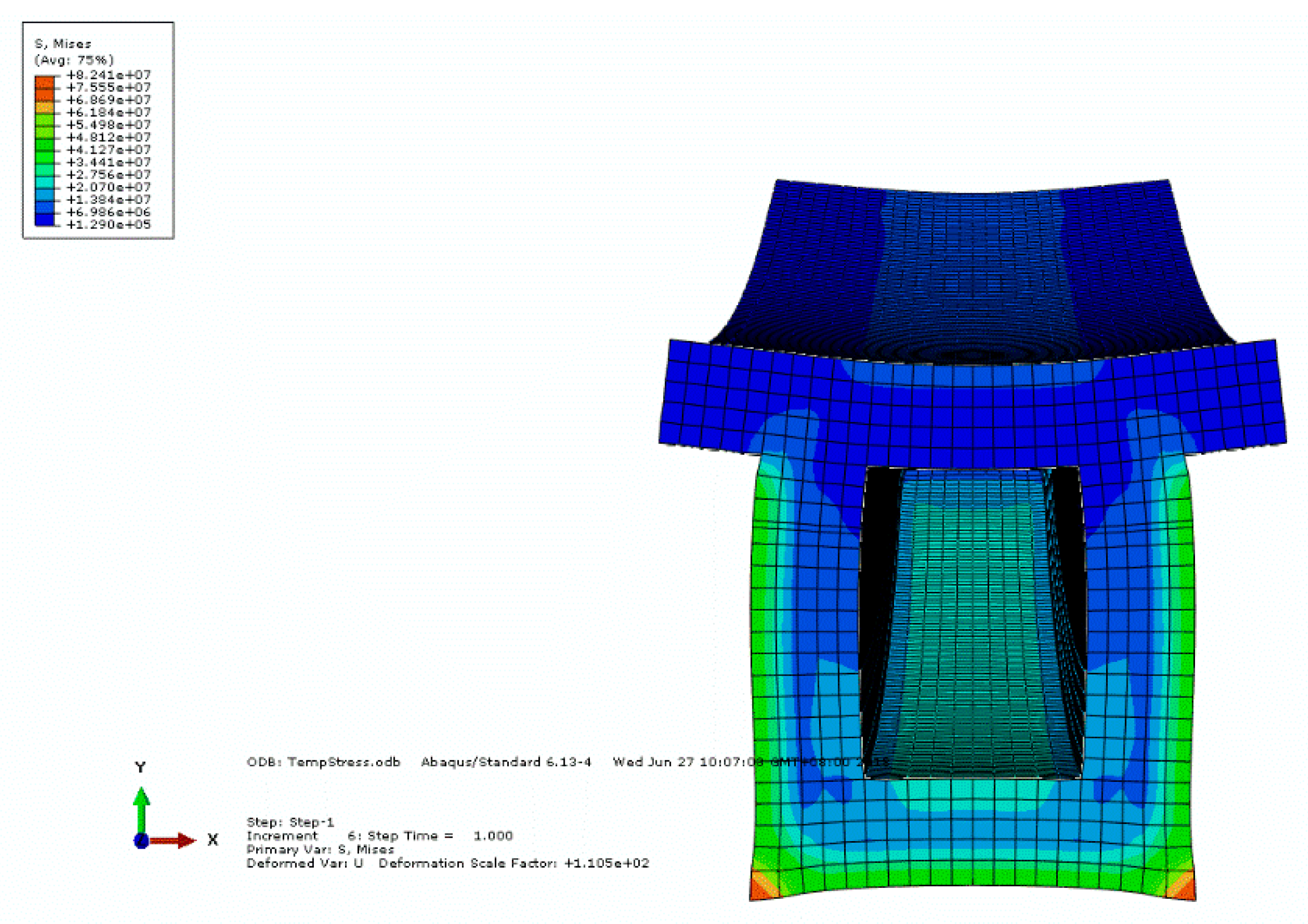The width and height of the screenshot is (1308, 924).
Task: Click the S, Mises legend title
Action: coord(62,44)
